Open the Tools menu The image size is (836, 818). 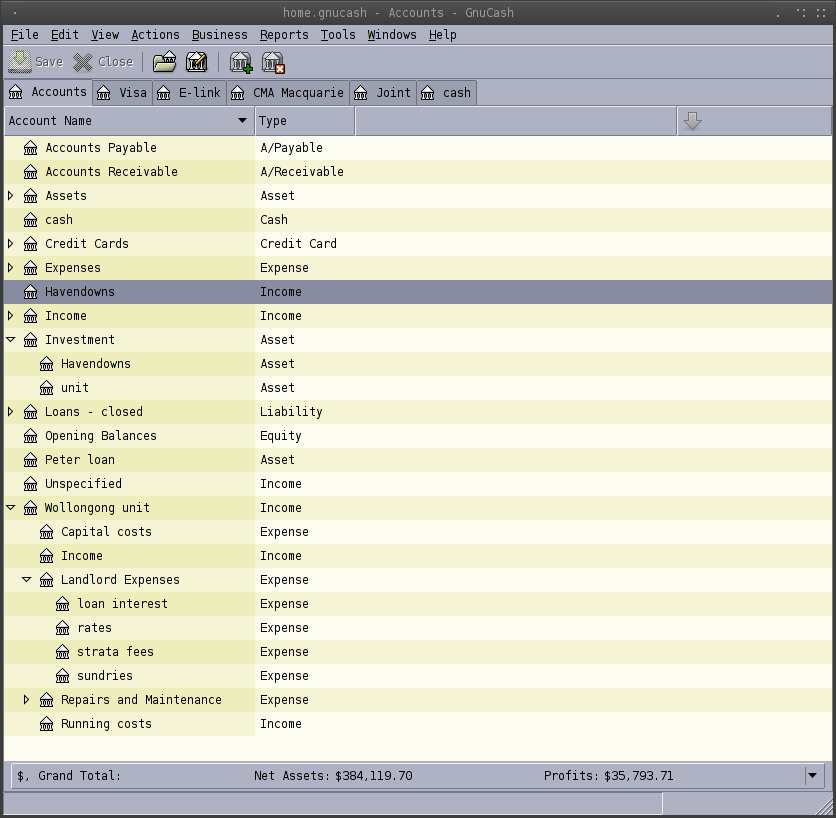click(338, 35)
